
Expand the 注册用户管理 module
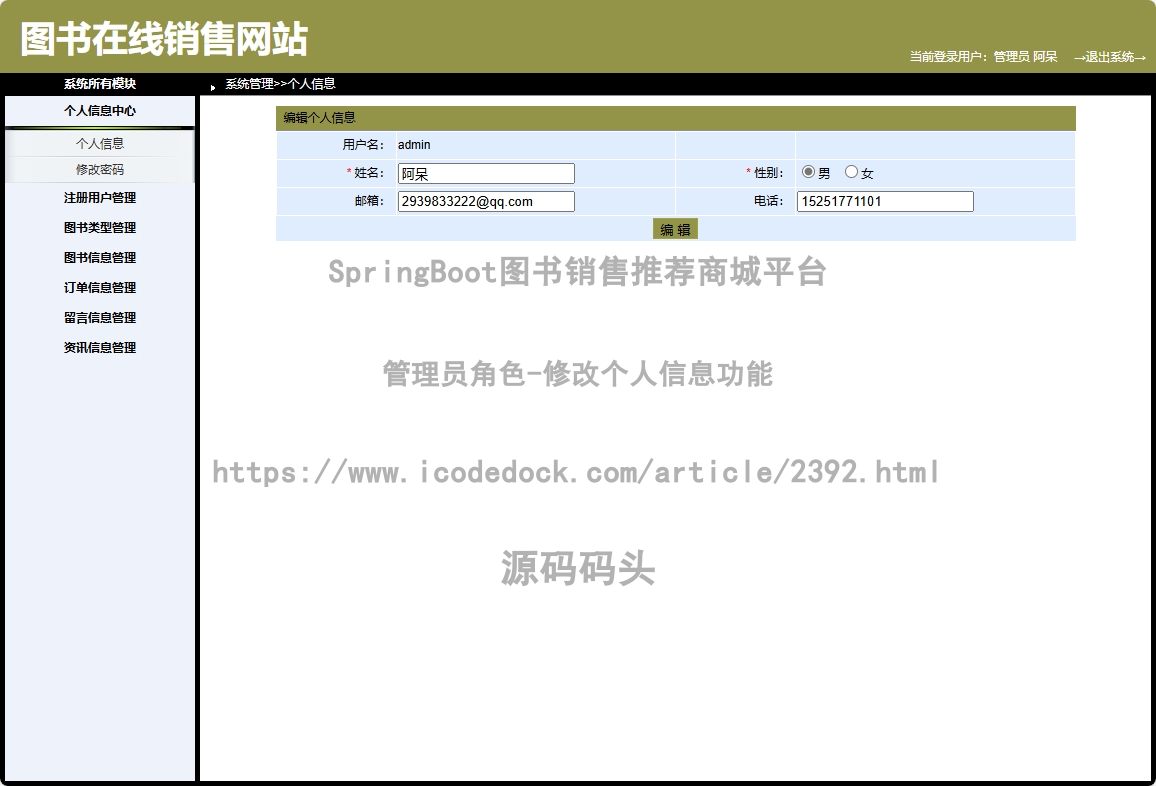click(x=100, y=198)
